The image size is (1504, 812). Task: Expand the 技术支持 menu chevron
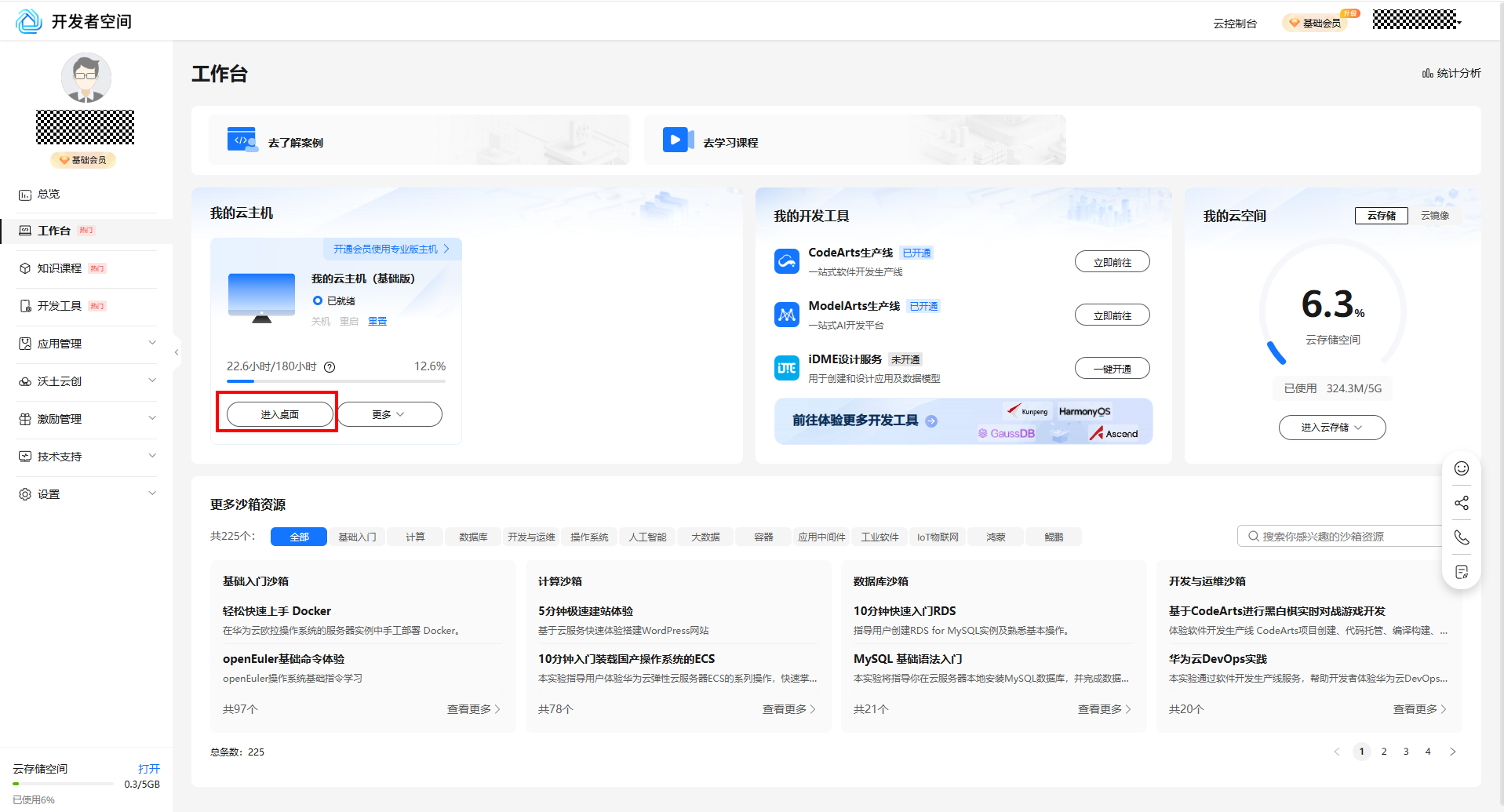click(152, 456)
